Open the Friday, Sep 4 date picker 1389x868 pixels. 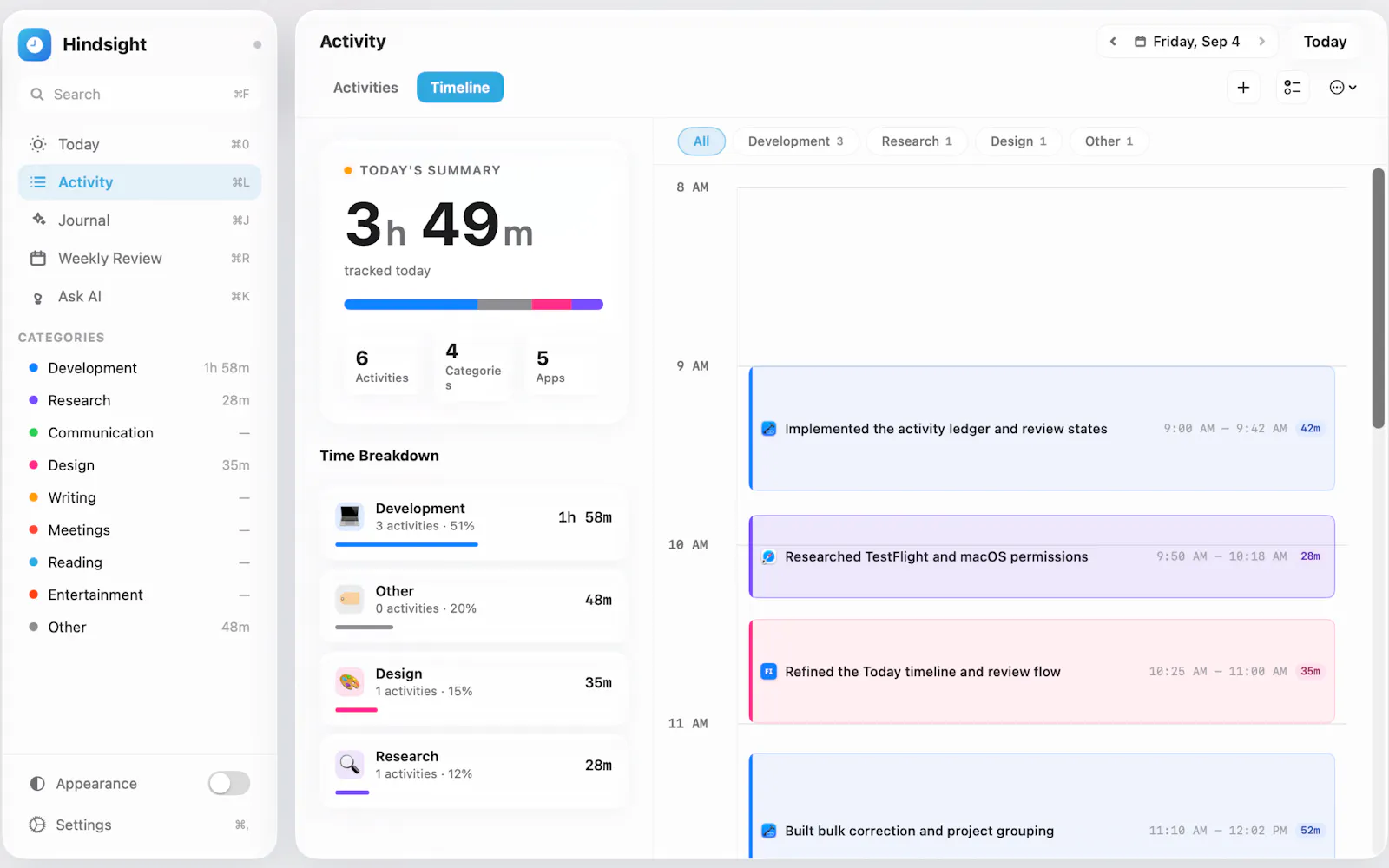(1188, 42)
